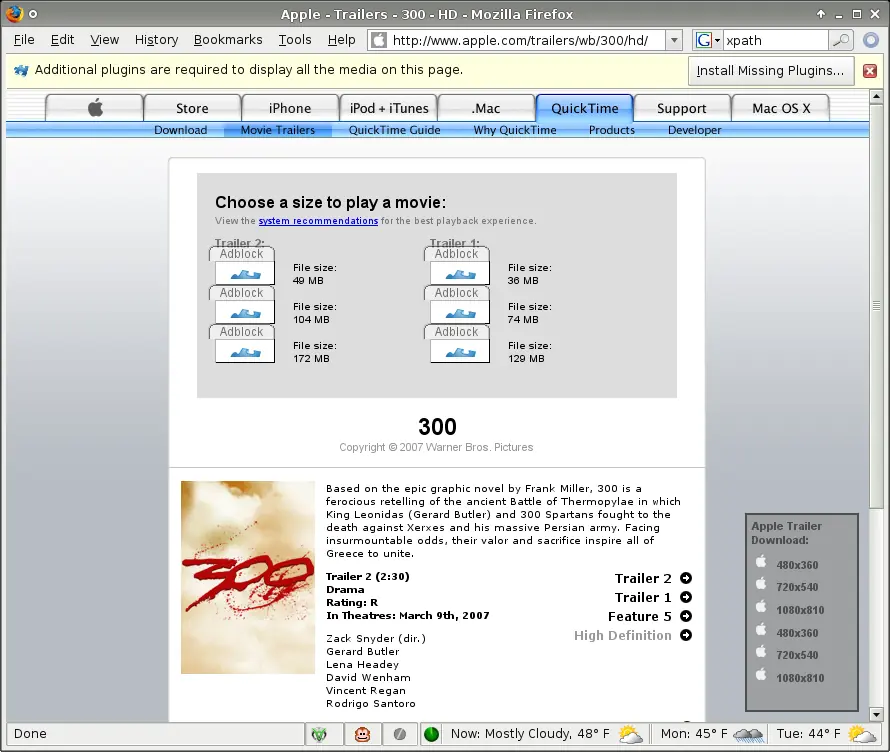Screen dimensions: 890x752
Task: Click the arrow icon next to Trailer 1
Action: (686, 597)
